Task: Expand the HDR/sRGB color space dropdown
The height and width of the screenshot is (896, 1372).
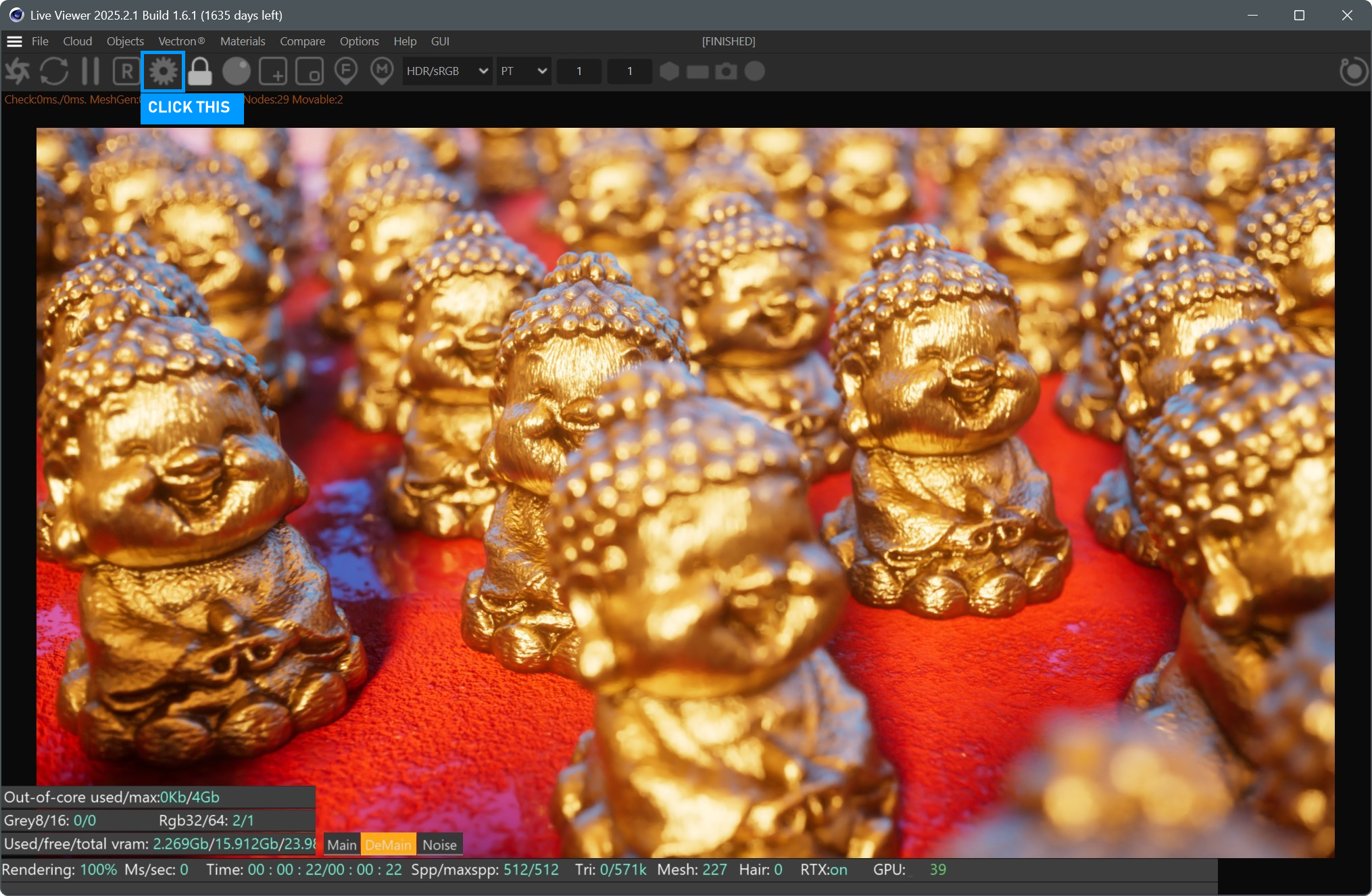Action: coord(447,71)
